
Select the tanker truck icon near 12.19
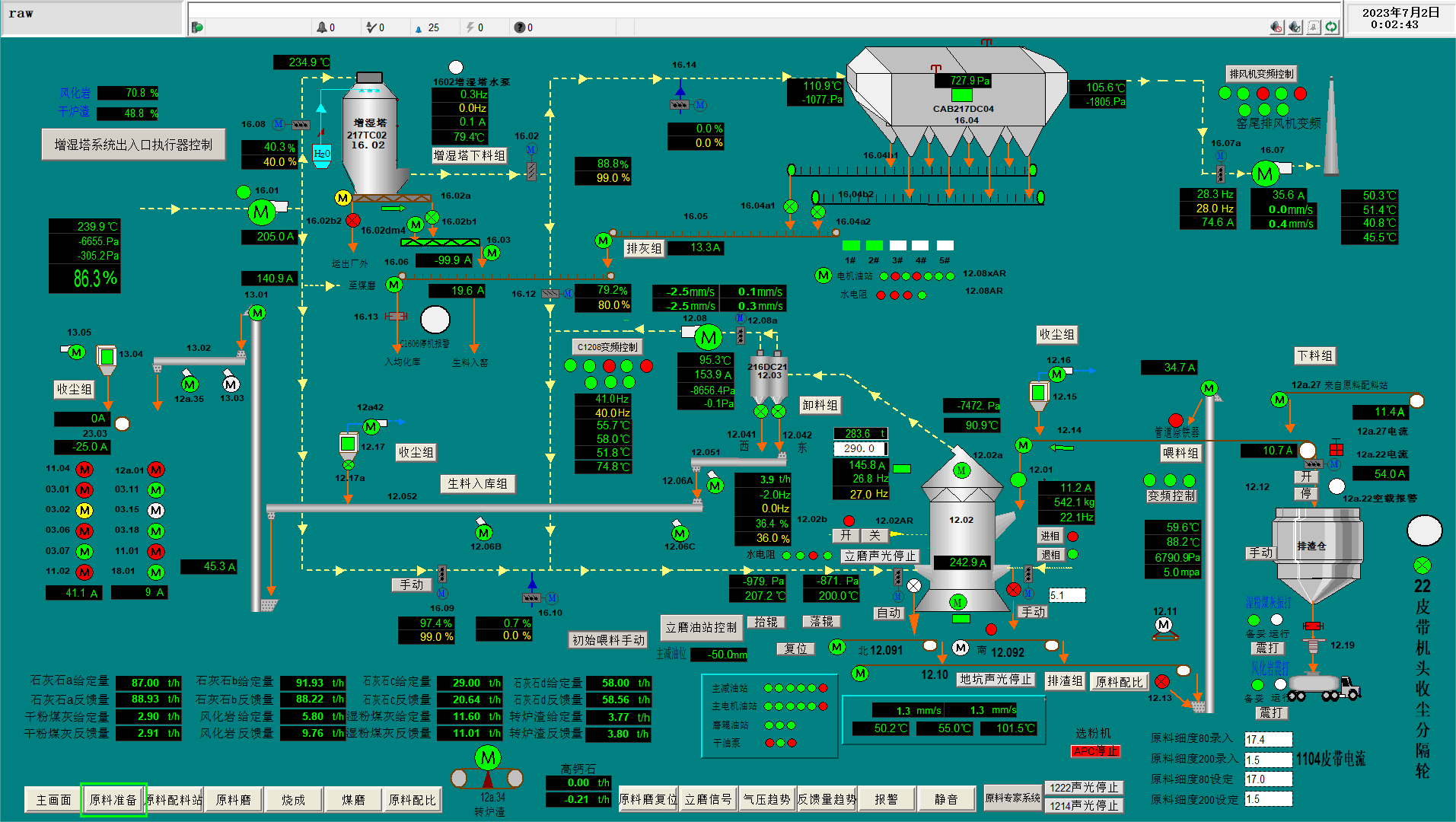click(x=1324, y=687)
